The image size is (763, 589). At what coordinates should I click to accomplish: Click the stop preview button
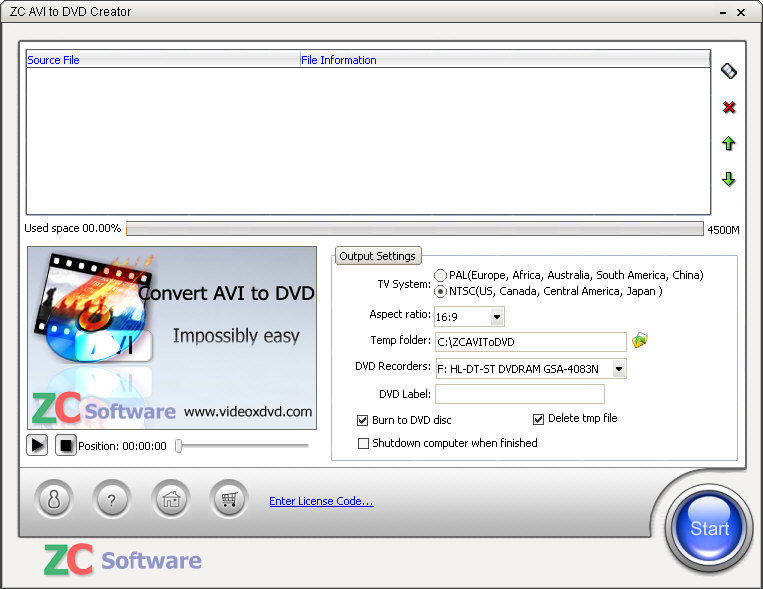click(x=66, y=445)
